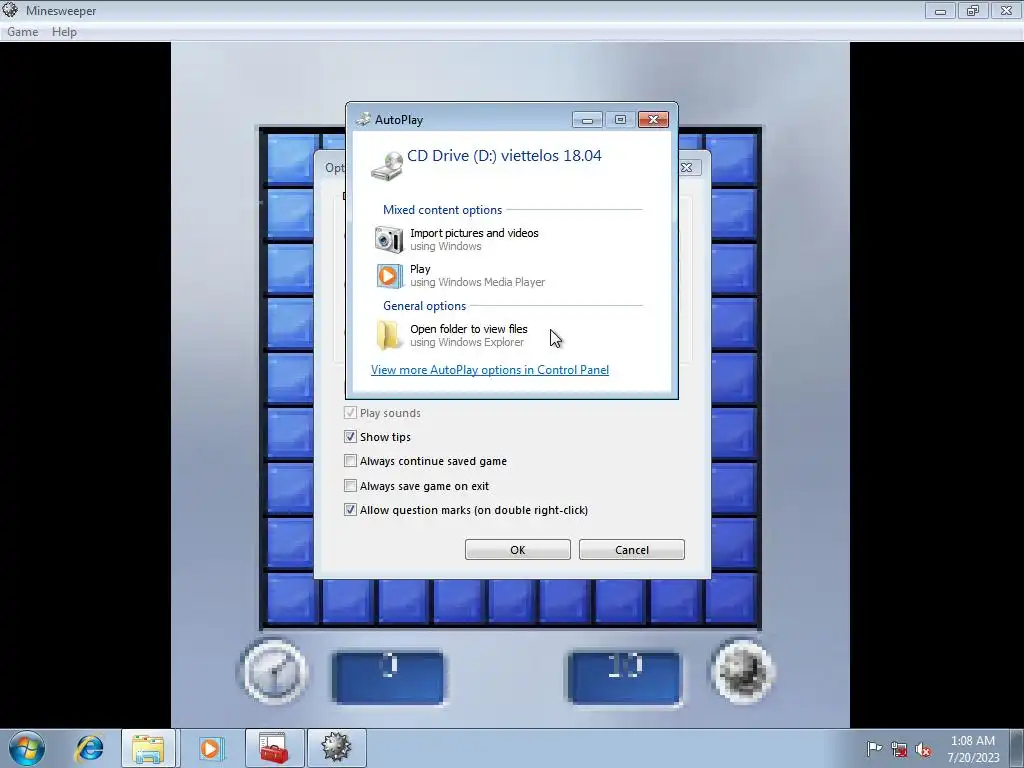The height and width of the screenshot is (768, 1024).
Task: Click the CD Drive (D:) disc icon
Action: (x=387, y=165)
